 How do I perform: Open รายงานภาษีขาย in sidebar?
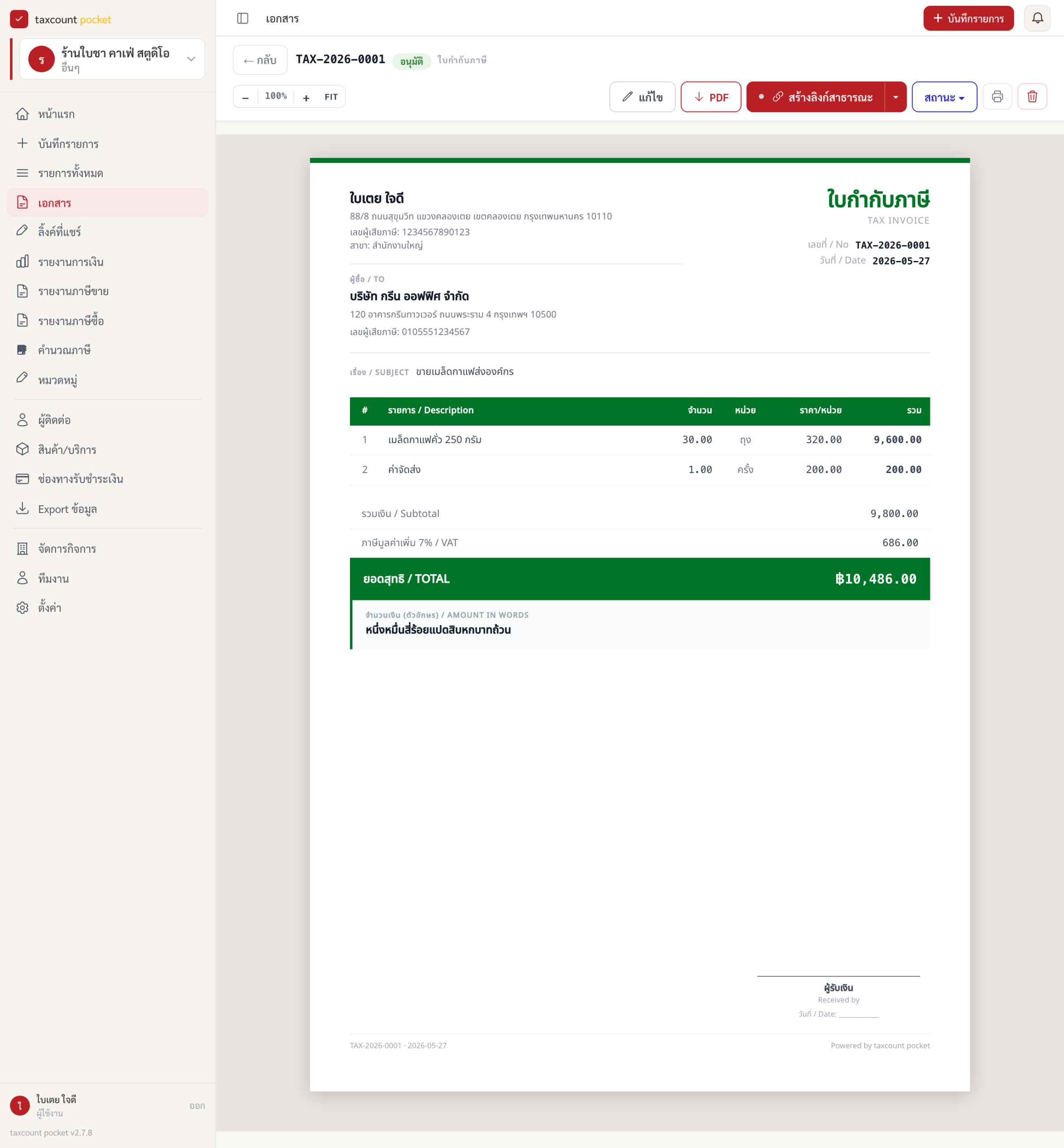point(107,291)
